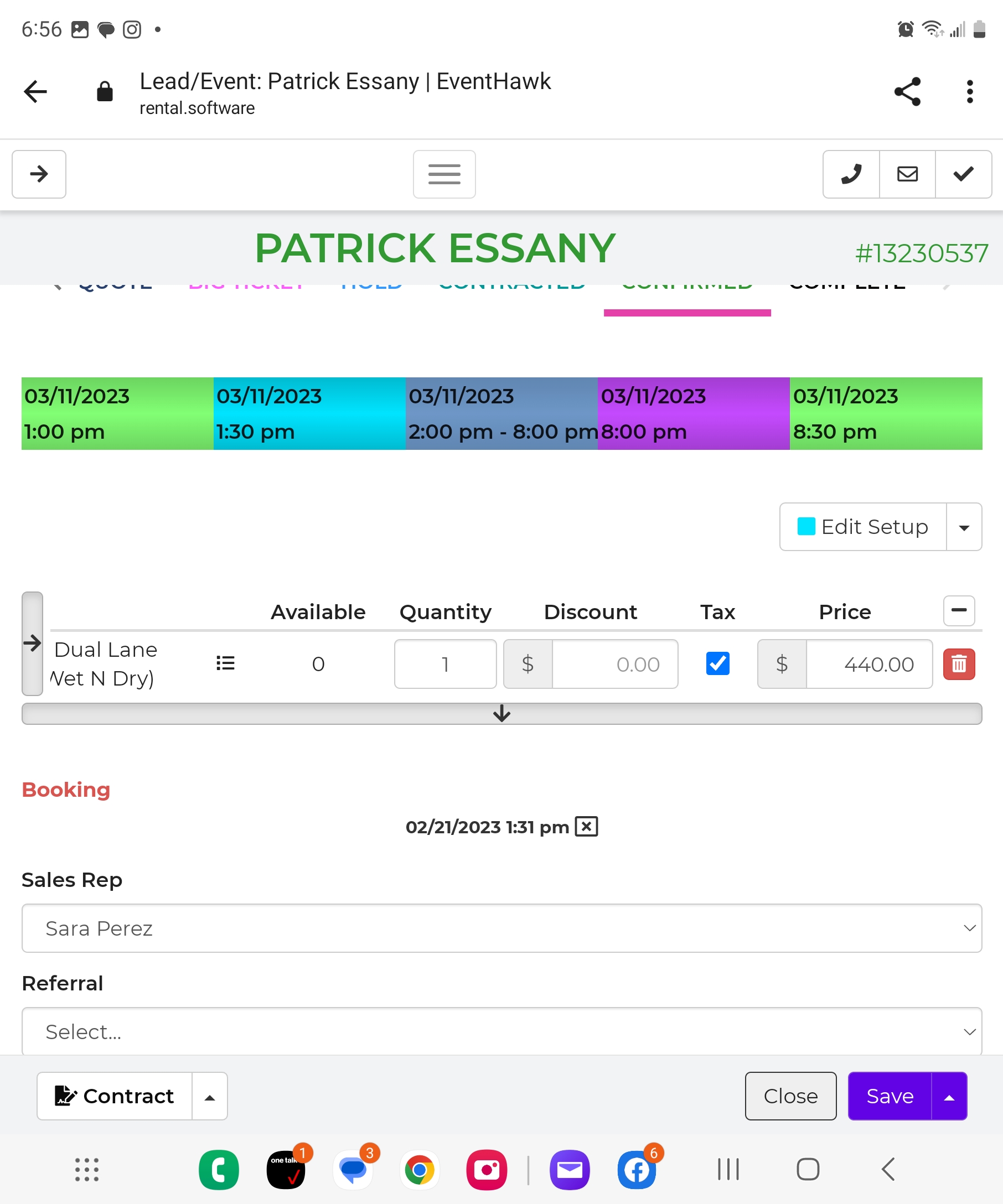1003x1204 pixels.
Task: Tap the browser share icon
Action: click(x=907, y=92)
